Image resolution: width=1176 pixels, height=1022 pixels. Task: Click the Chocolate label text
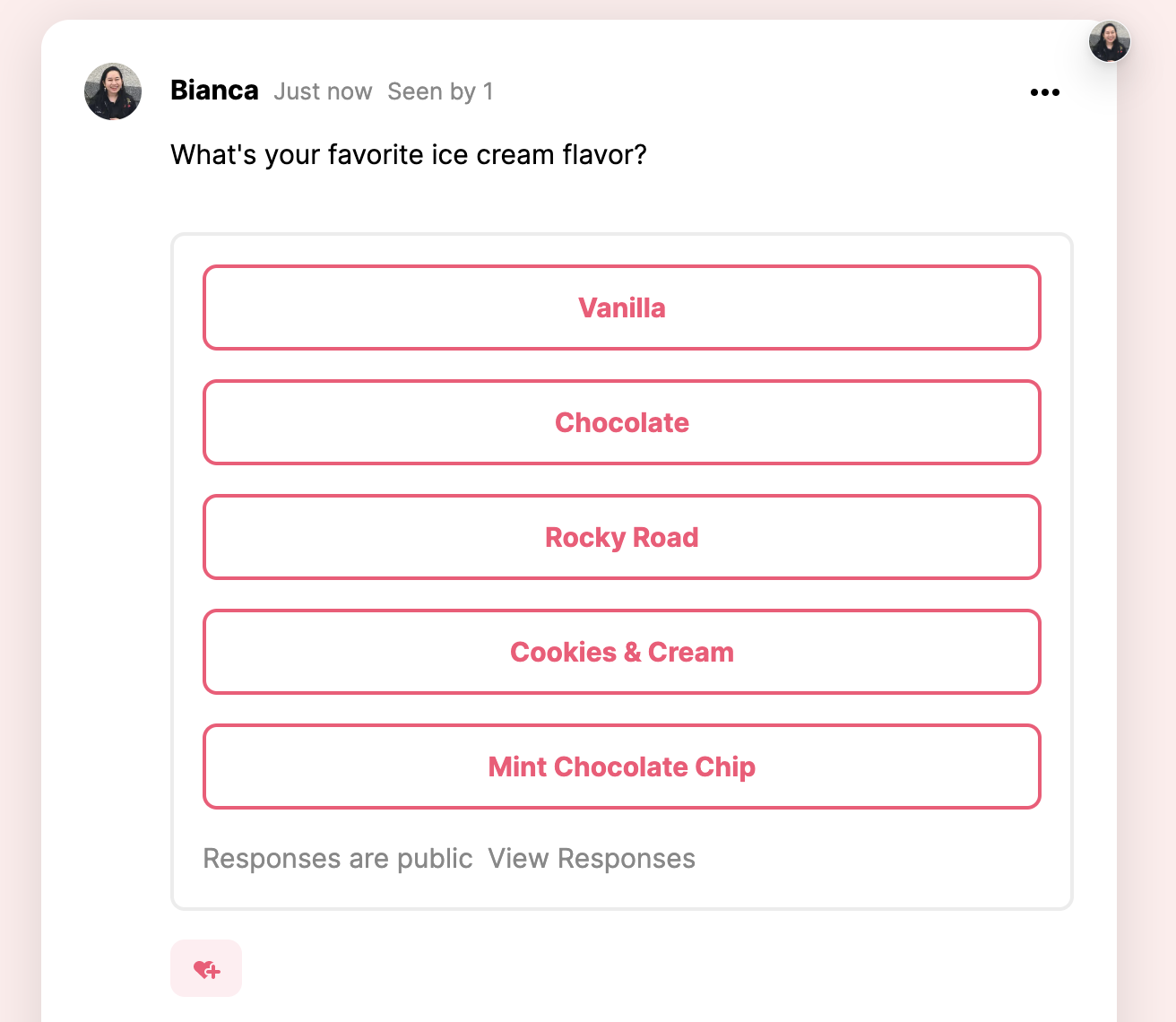(x=622, y=422)
